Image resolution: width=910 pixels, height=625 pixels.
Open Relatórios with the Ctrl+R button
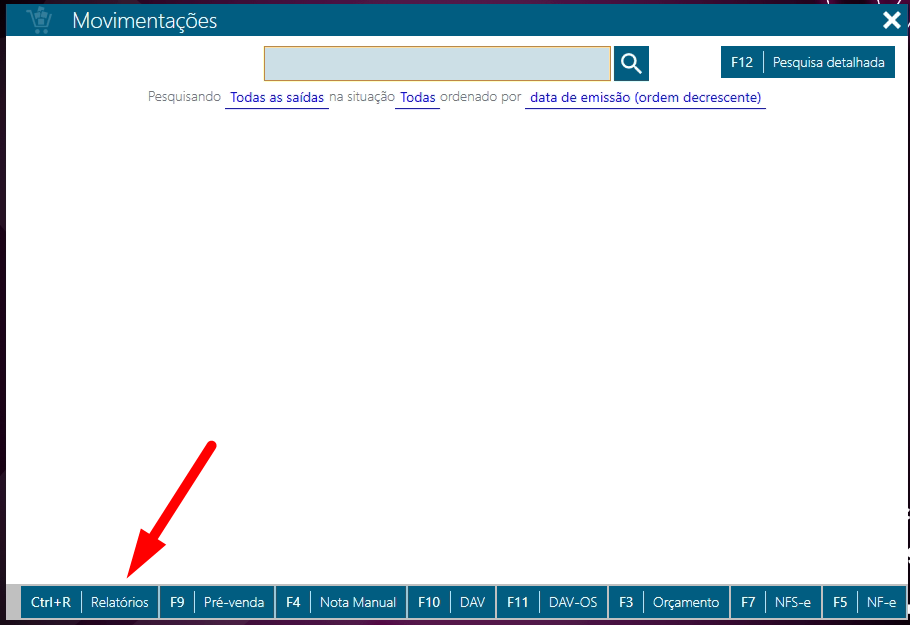coord(89,602)
